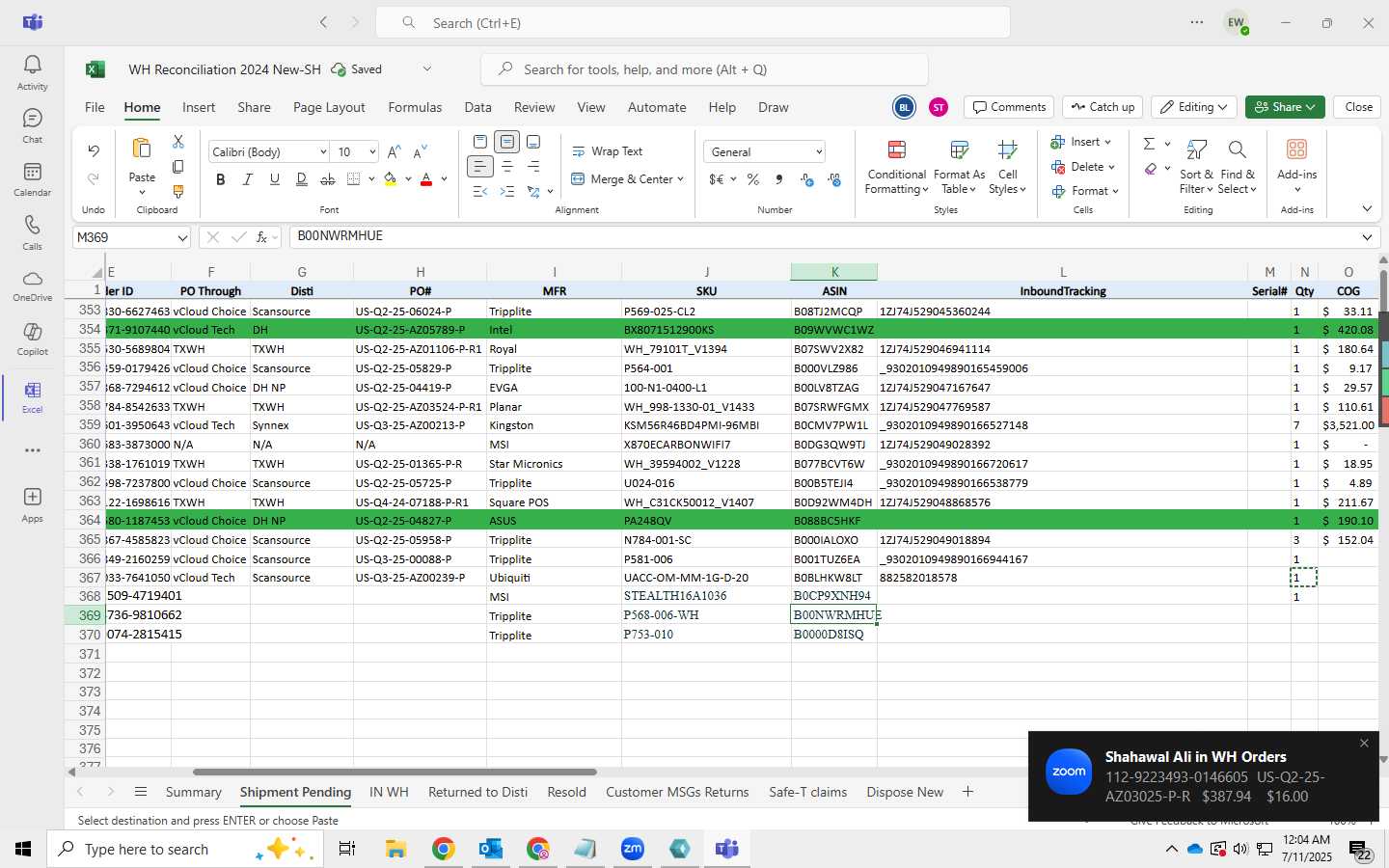Open Cell Styles gallery
The image size is (1389, 868).
pos(1007,167)
